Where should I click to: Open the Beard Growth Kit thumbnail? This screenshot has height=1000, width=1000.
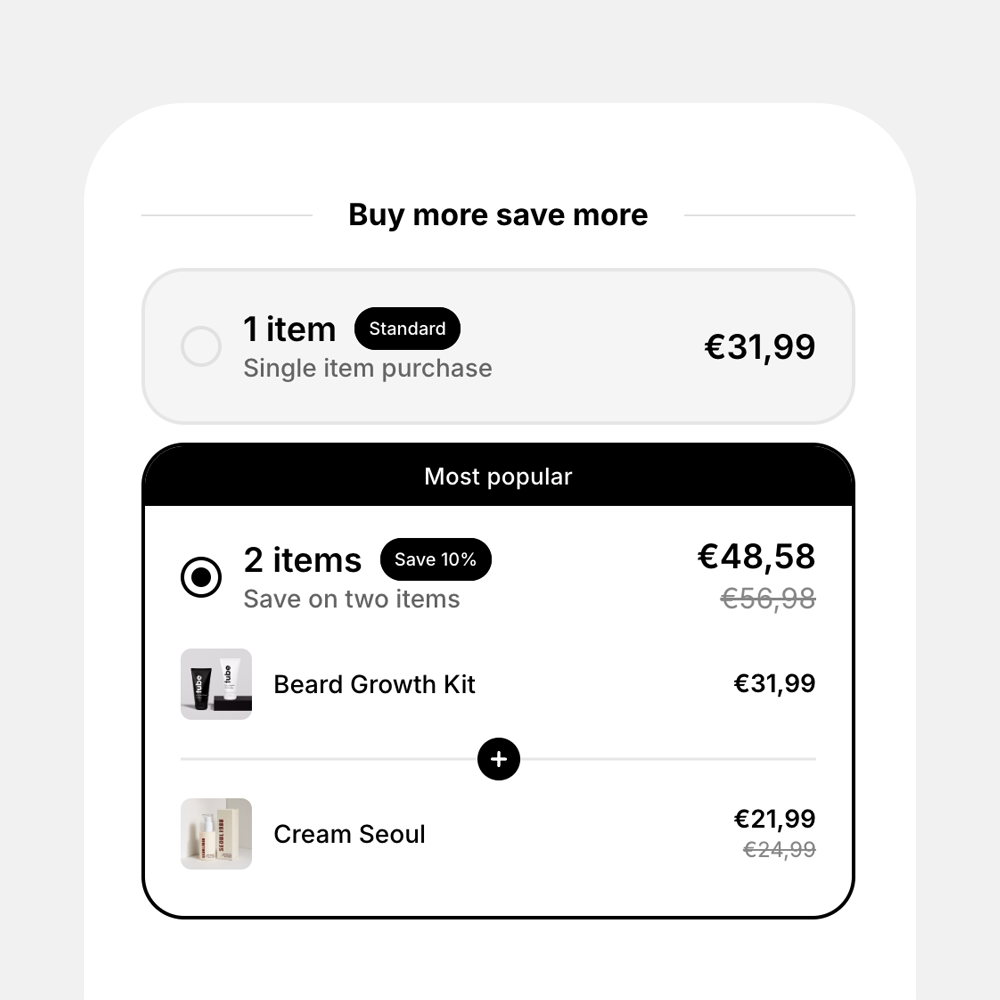[x=216, y=684]
